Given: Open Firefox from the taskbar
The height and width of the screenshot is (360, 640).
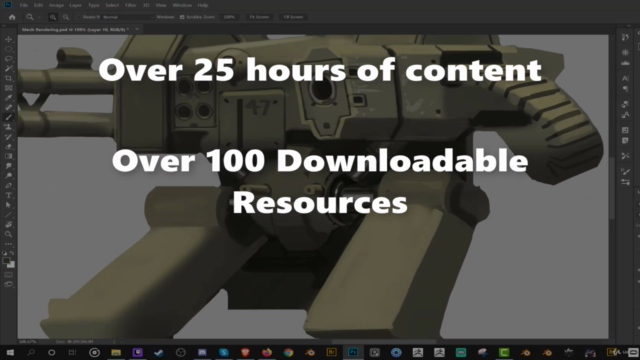Looking at the screenshot, I should coord(267,352).
